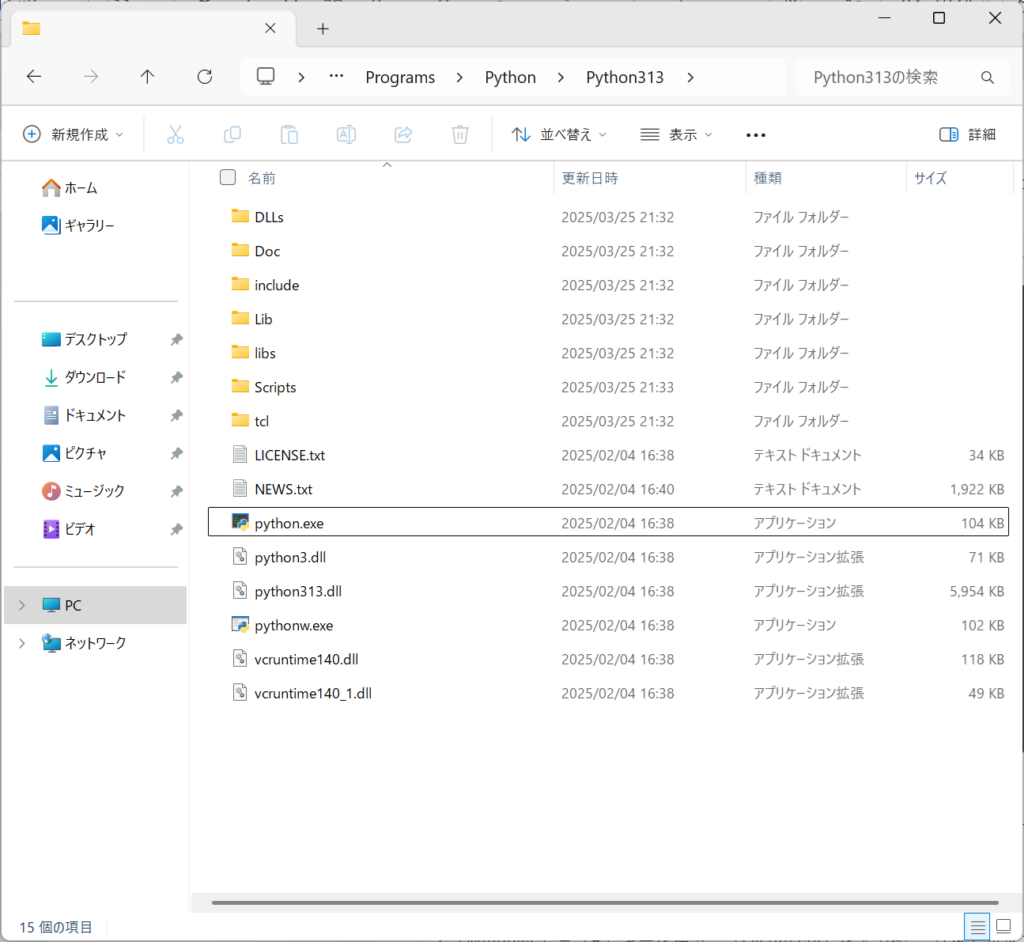Click the horizontal scrollbar
Viewport: 1024px width, 942px height.
pos(605,903)
